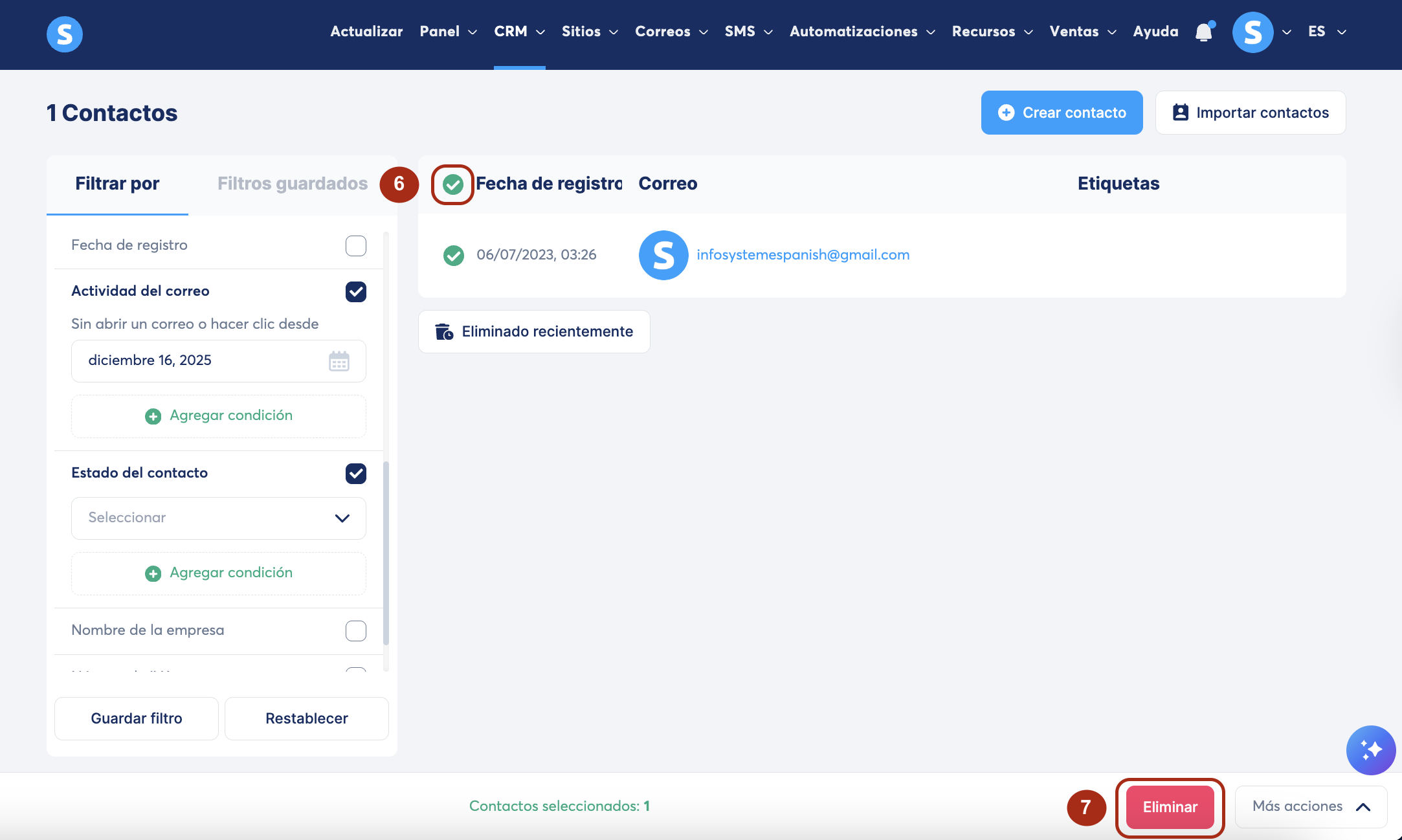Screen dimensions: 1402x840
Task: Open the calendar date picker icon
Action: pos(339,361)
